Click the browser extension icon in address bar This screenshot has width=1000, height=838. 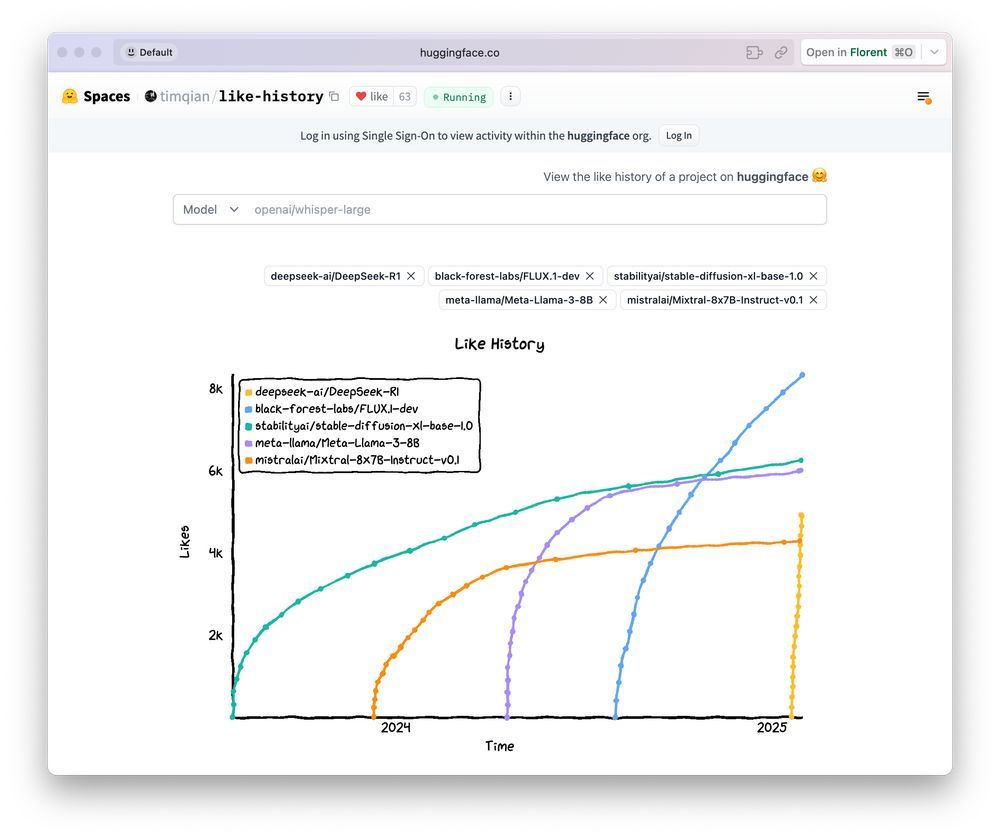[x=754, y=52]
